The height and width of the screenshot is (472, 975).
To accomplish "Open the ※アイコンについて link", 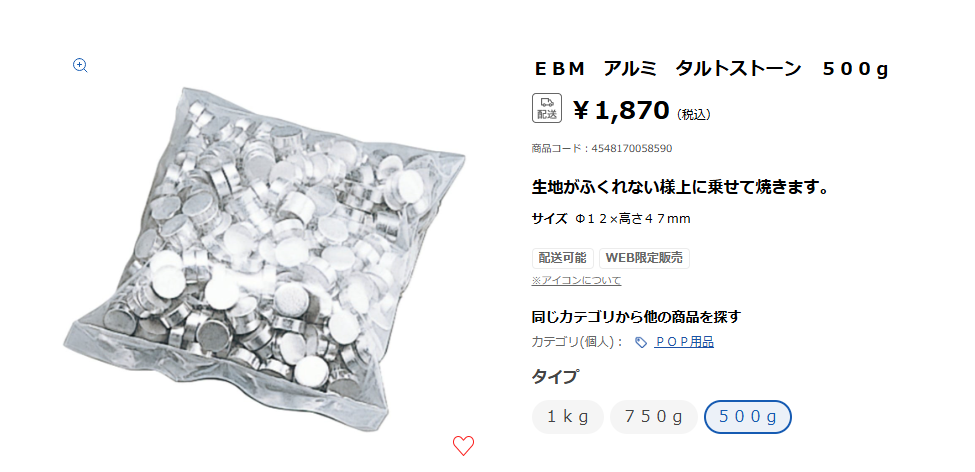I will coord(576,280).
